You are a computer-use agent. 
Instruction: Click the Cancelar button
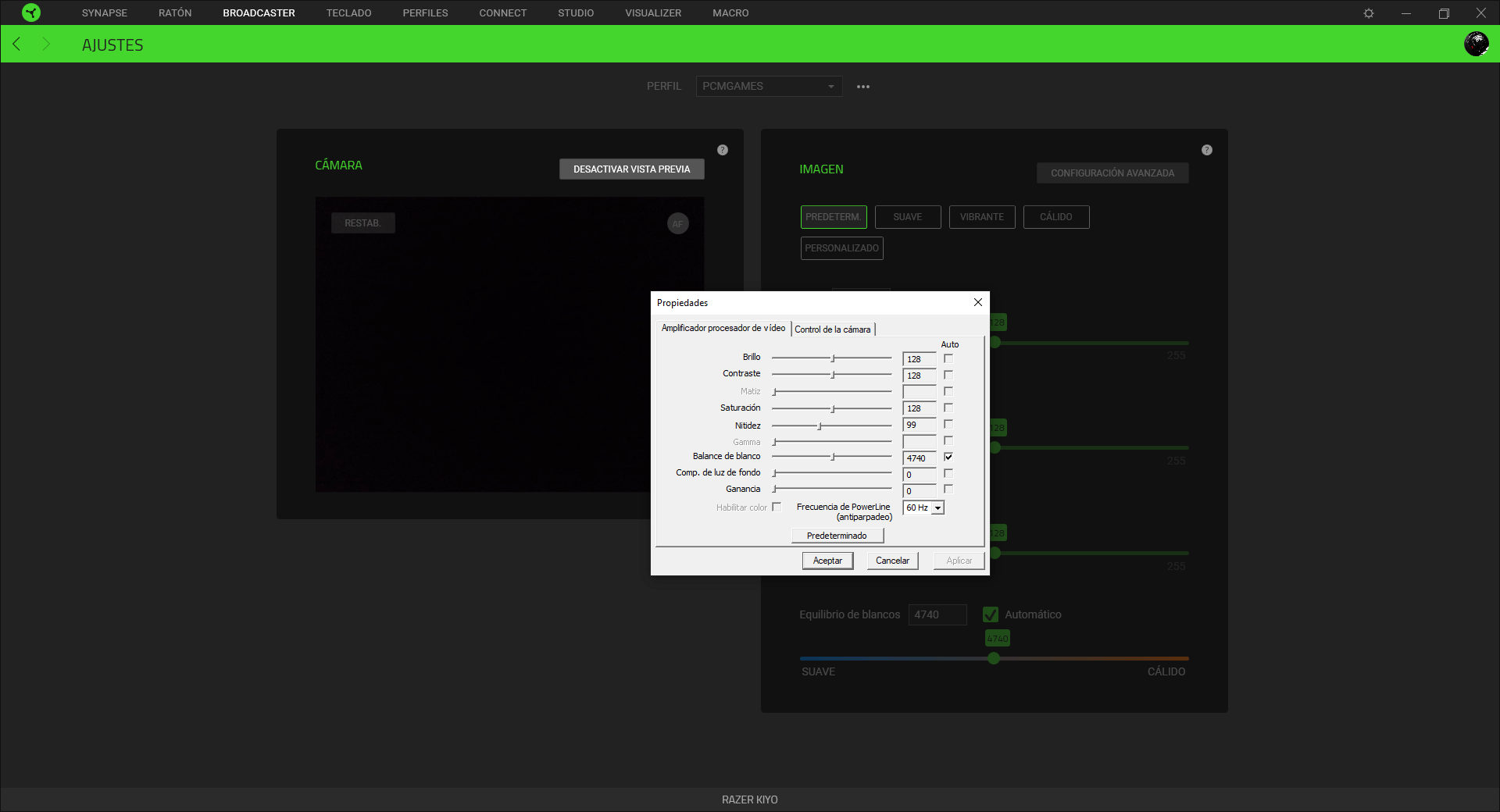click(892, 561)
